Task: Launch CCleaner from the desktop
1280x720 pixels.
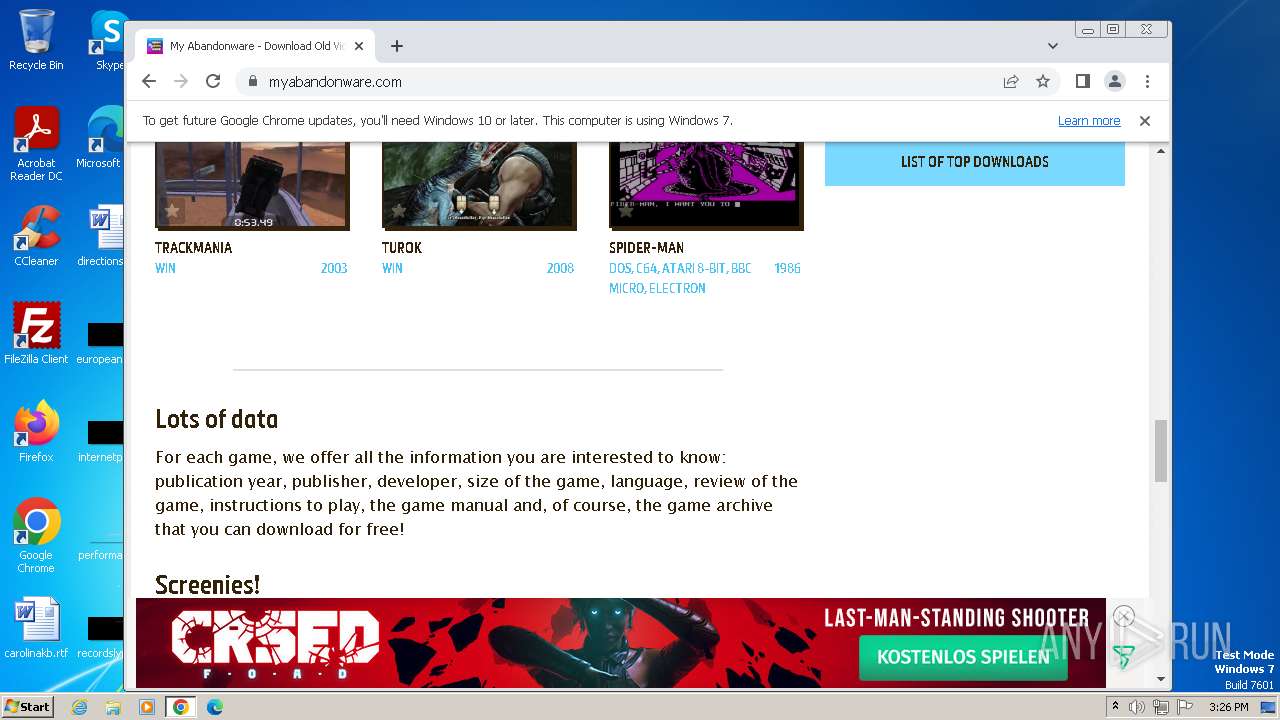Action: pyautogui.click(x=36, y=236)
